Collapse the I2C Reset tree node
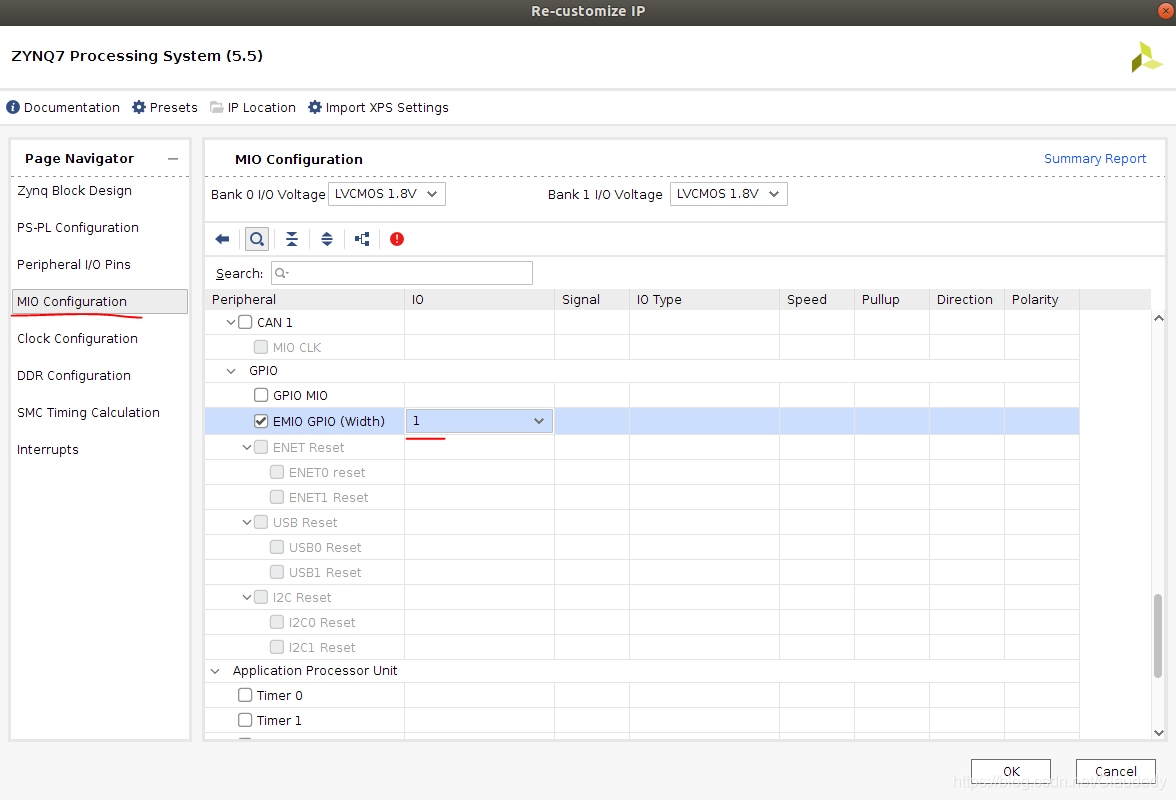The width and height of the screenshot is (1176, 800). pyautogui.click(x=247, y=597)
